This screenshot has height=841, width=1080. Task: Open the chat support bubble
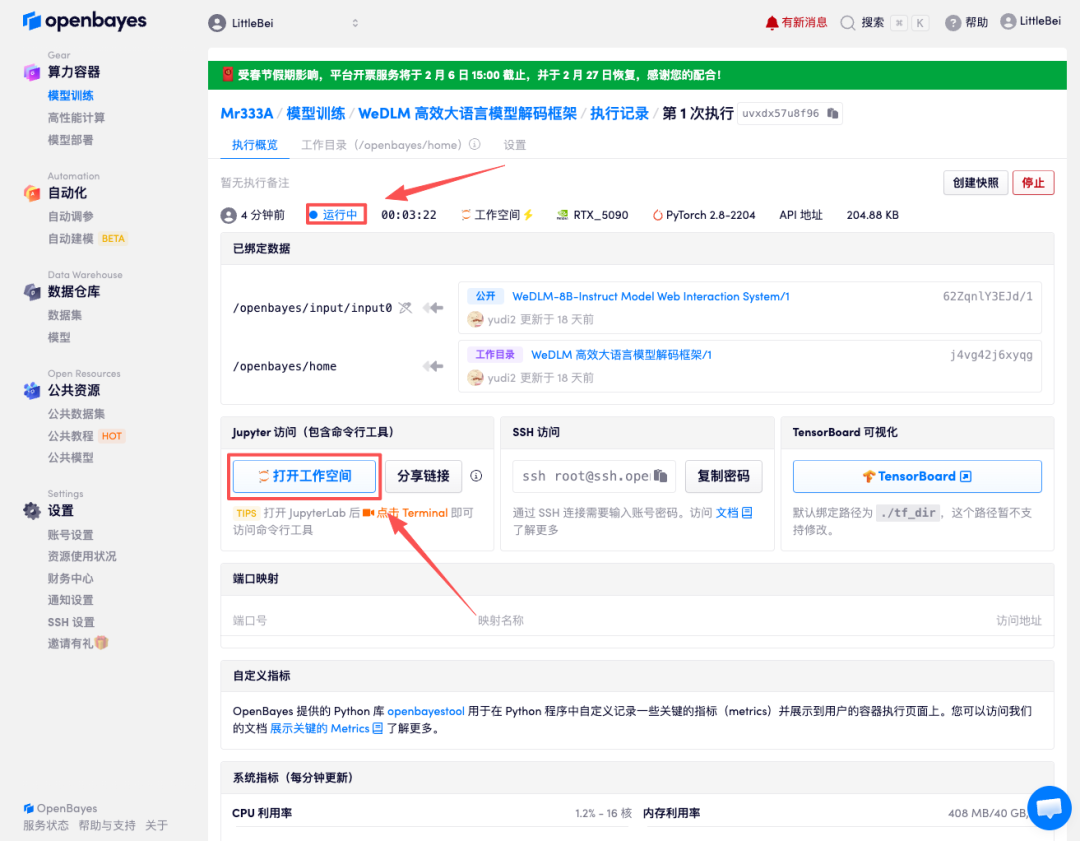[1049, 808]
